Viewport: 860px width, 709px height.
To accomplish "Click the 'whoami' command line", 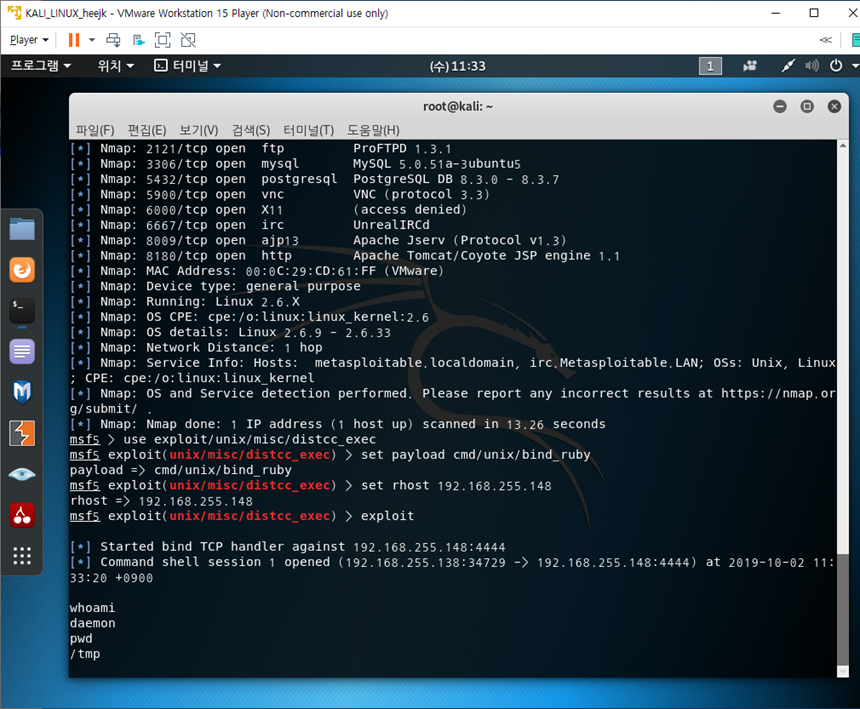I will click(x=92, y=608).
